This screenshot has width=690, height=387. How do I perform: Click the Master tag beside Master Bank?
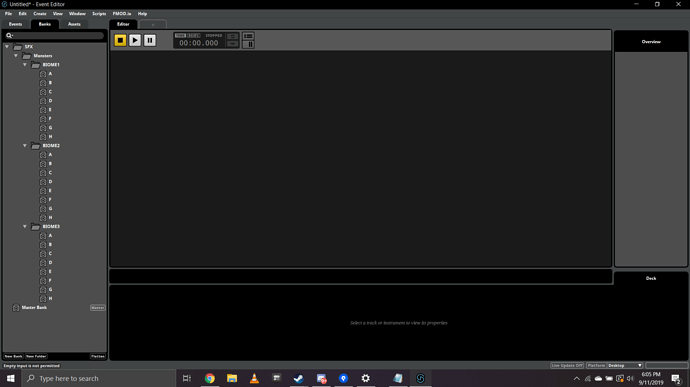tap(98, 308)
